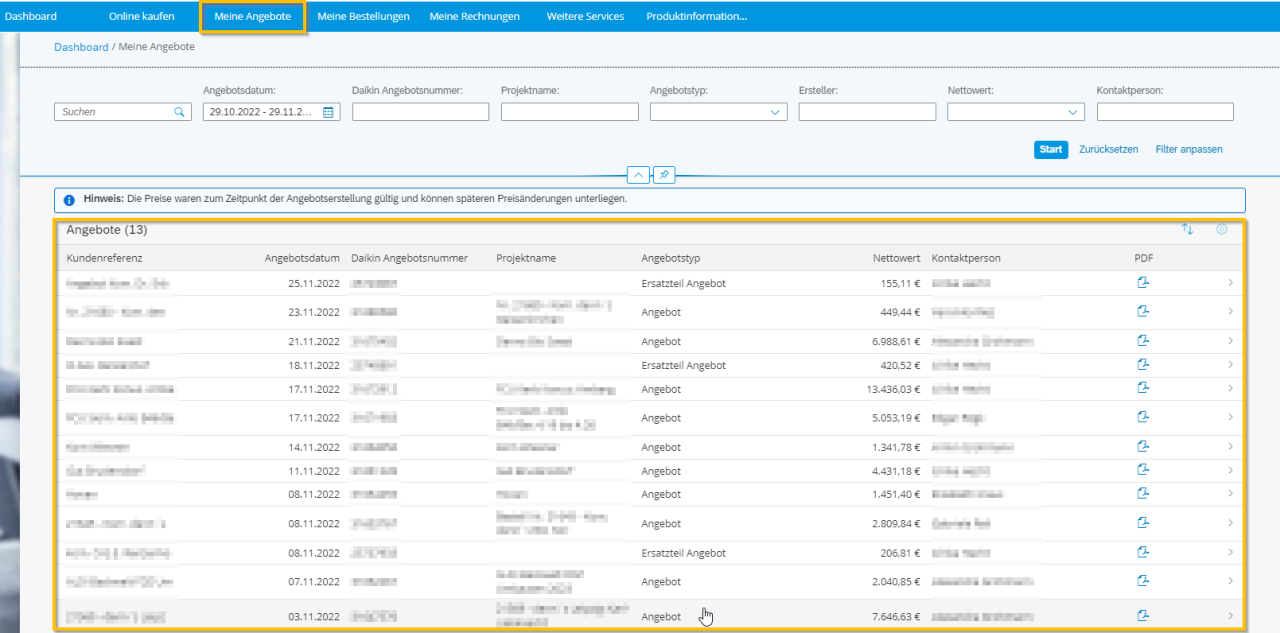Click the info icon beside Hinweis
1280x633 pixels.
pos(69,200)
